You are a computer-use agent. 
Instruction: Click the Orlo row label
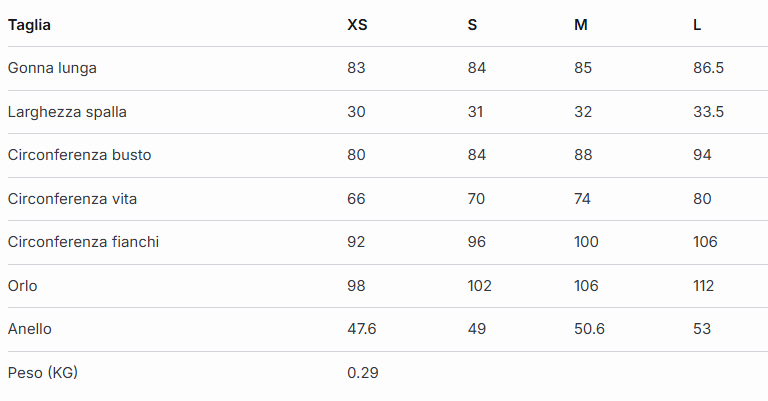pyautogui.click(x=22, y=286)
